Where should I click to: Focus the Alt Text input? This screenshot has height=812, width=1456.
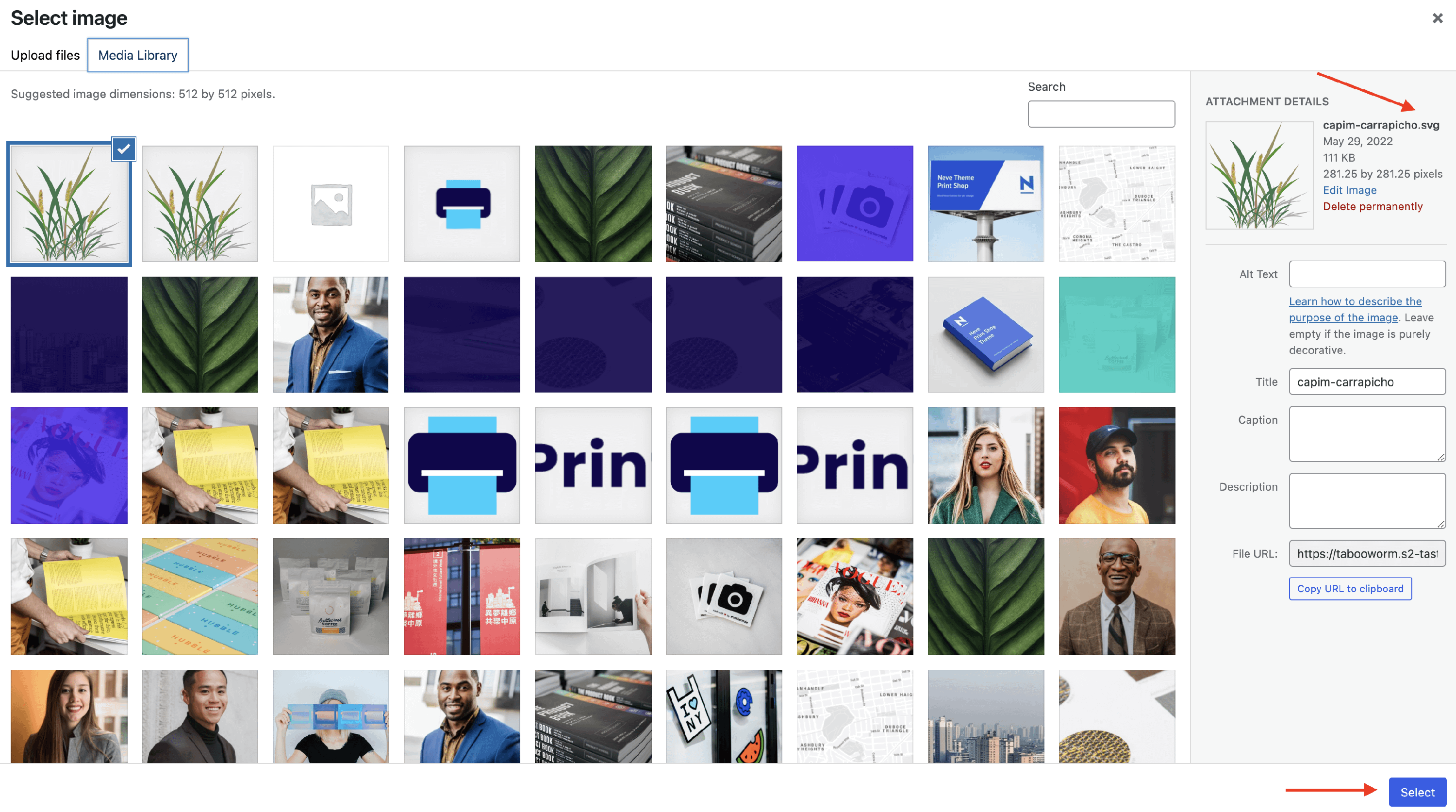click(1367, 274)
